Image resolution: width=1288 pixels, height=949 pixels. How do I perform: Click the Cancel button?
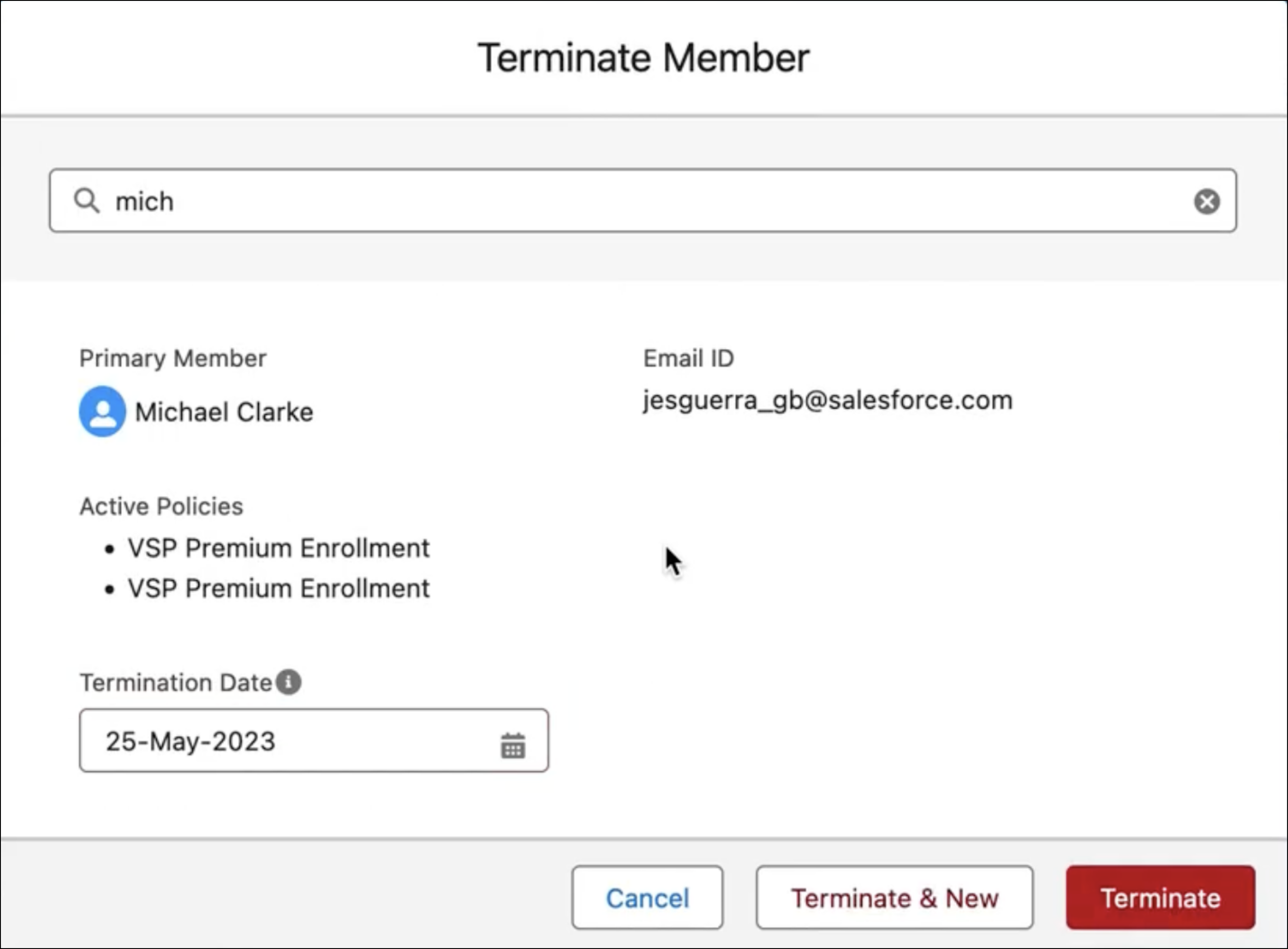click(647, 898)
